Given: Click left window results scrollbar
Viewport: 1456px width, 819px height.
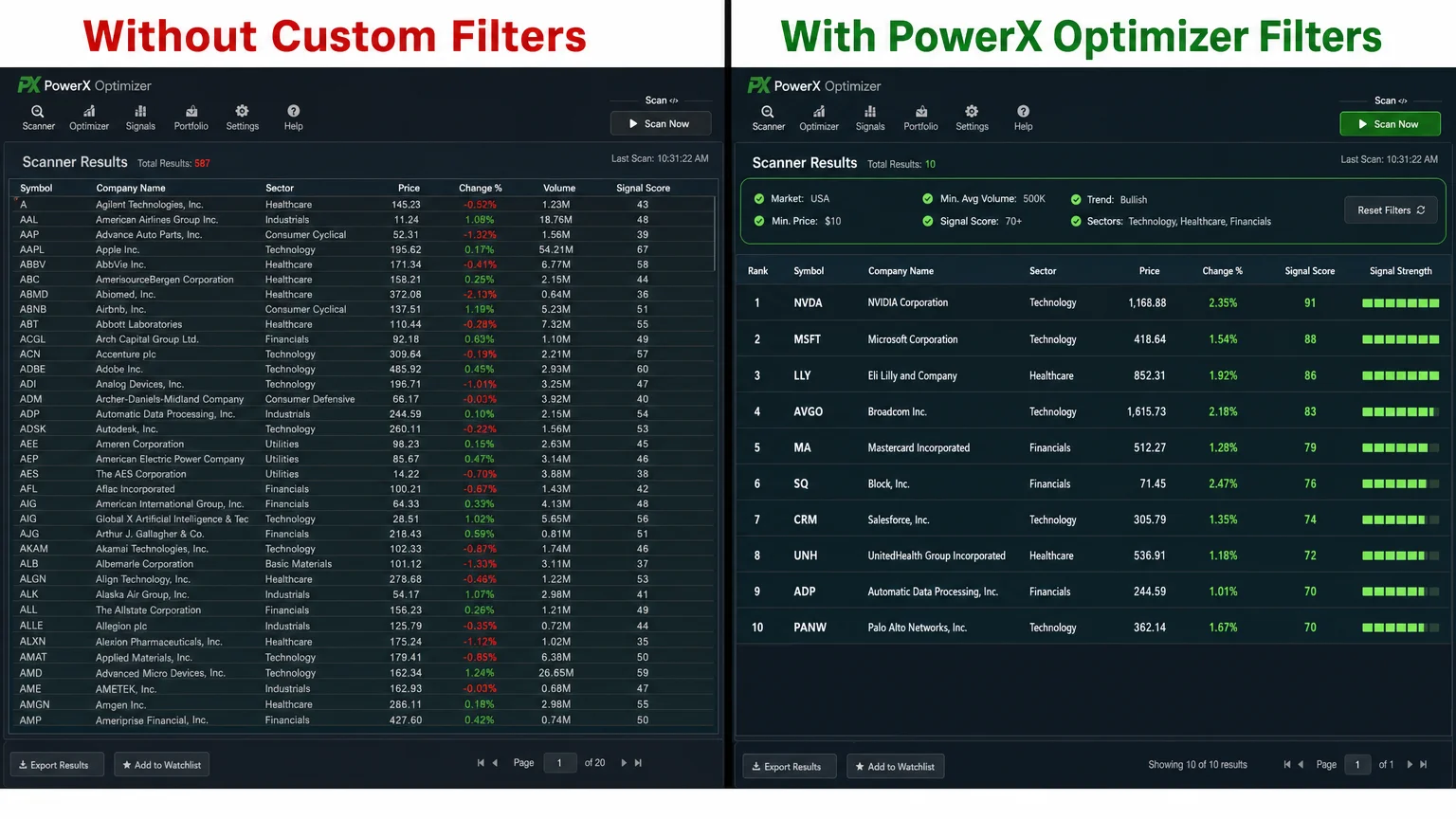Looking at the screenshot, I should pyautogui.click(x=715, y=234).
